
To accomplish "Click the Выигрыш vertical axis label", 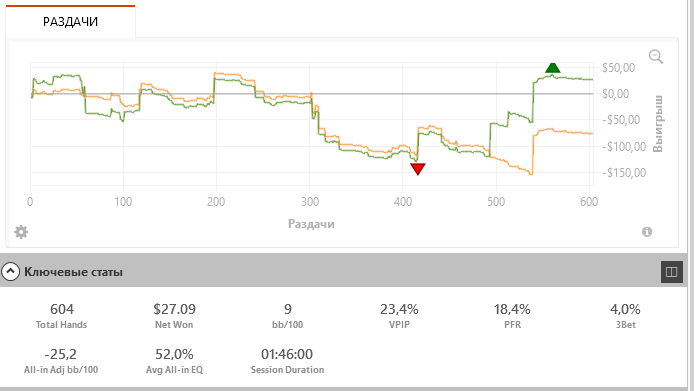I will point(658,123).
